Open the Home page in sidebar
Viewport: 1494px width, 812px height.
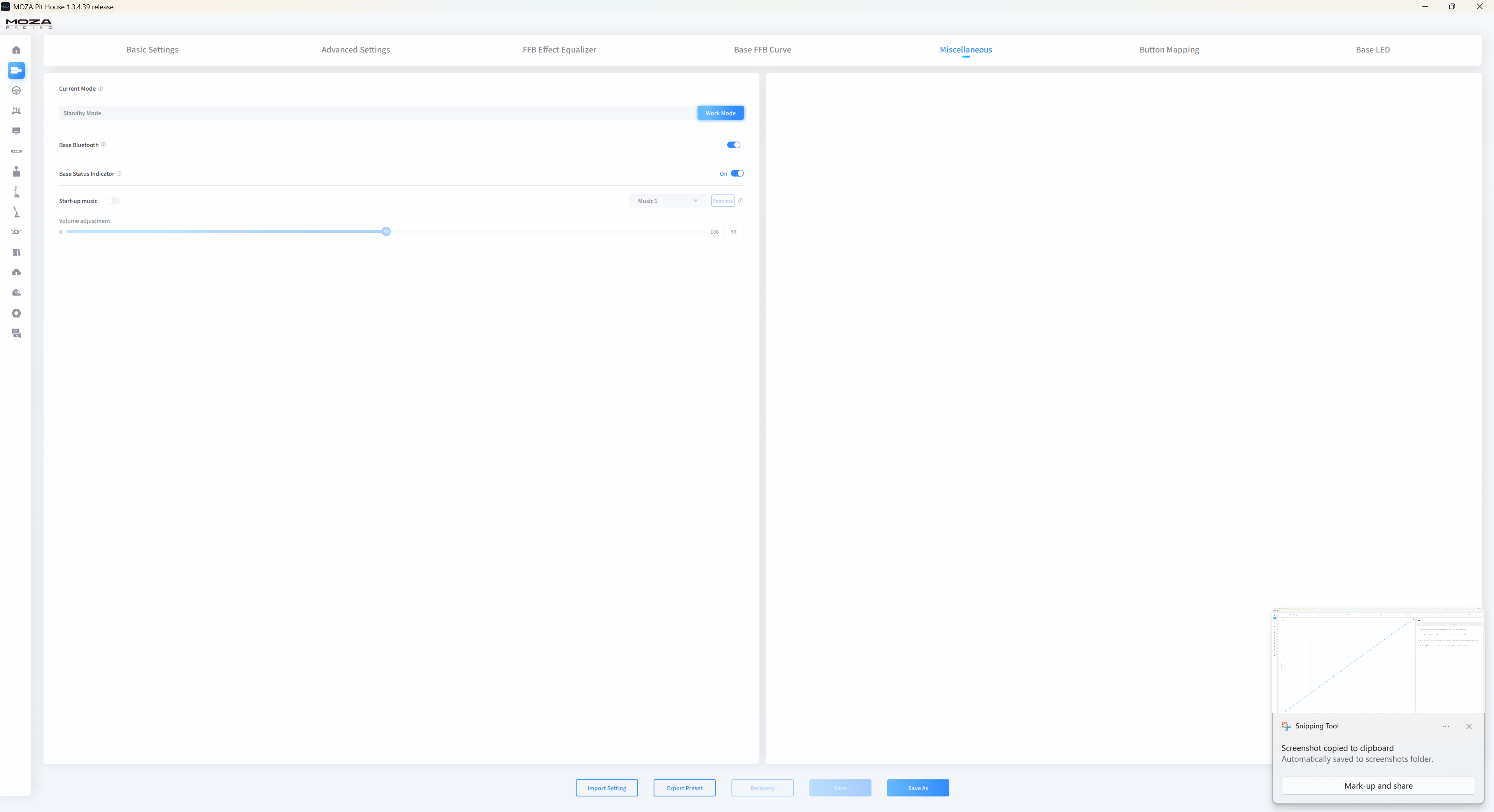tap(16, 50)
